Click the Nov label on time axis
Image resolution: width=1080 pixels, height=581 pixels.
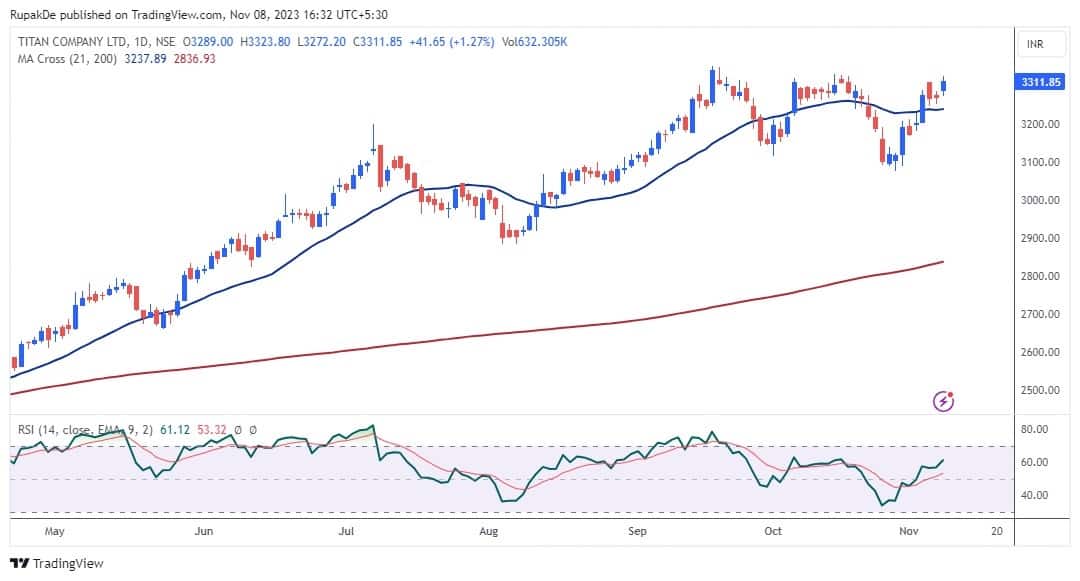[x=909, y=531]
